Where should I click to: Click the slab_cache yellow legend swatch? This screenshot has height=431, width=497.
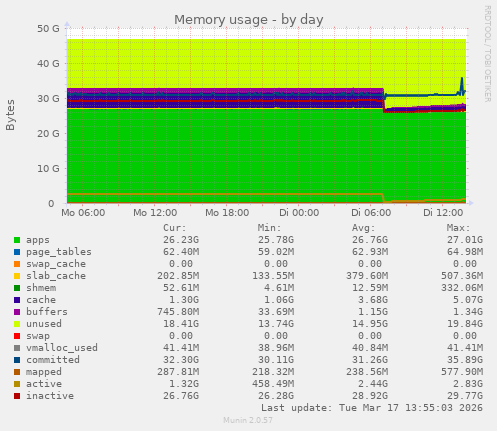click(x=17, y=276)
